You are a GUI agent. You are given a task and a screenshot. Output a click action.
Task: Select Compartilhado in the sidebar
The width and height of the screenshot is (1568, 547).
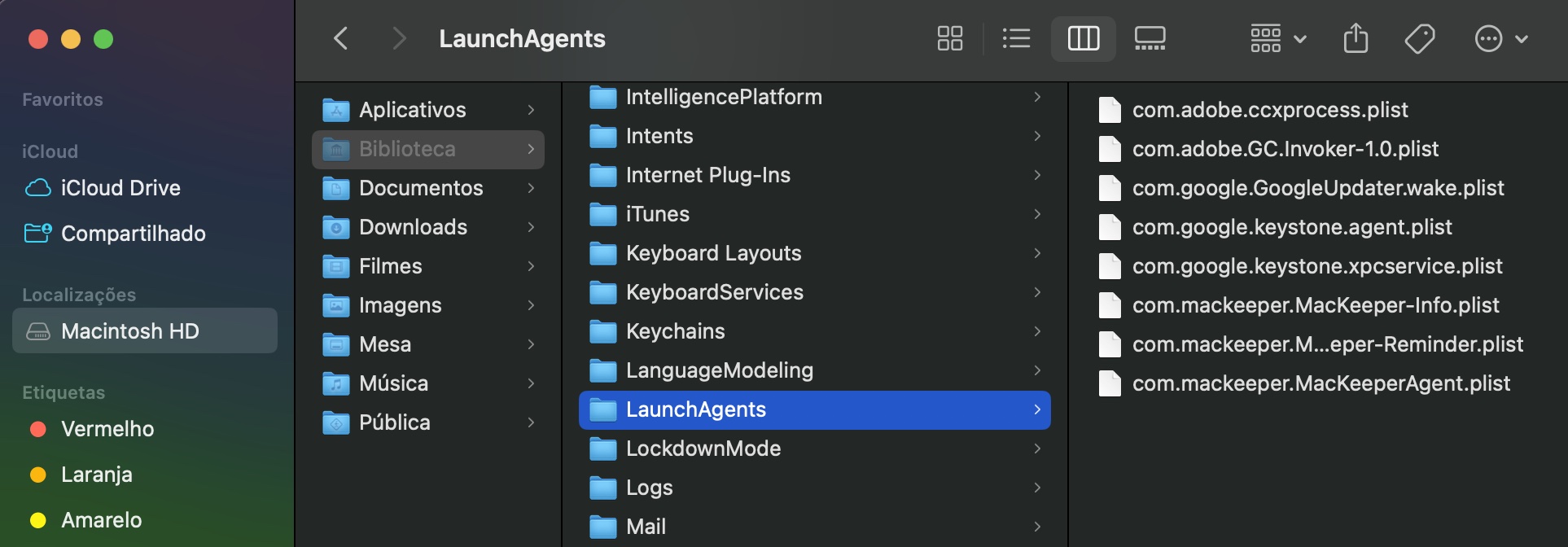click(x=133, y=234)
